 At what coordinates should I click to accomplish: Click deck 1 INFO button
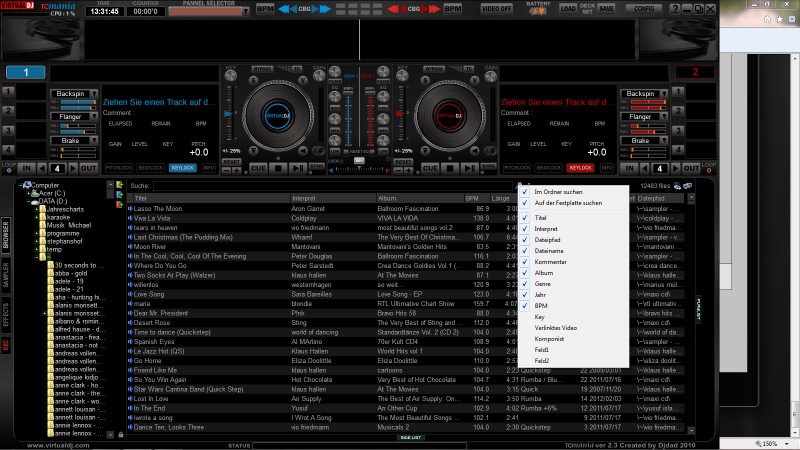tap(209, 168)
